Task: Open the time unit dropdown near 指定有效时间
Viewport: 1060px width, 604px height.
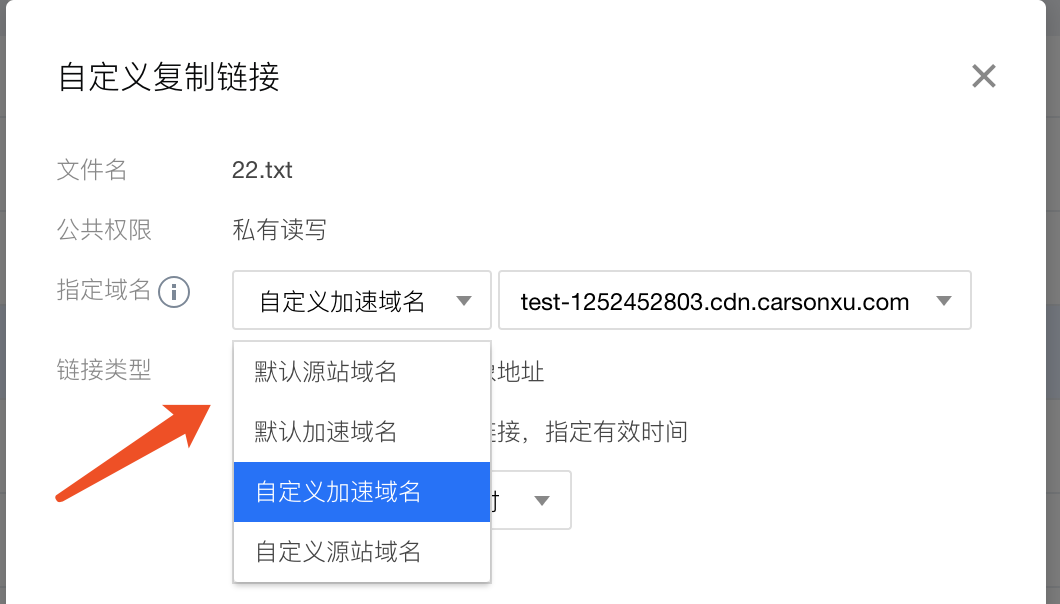Action: [525, 500]
